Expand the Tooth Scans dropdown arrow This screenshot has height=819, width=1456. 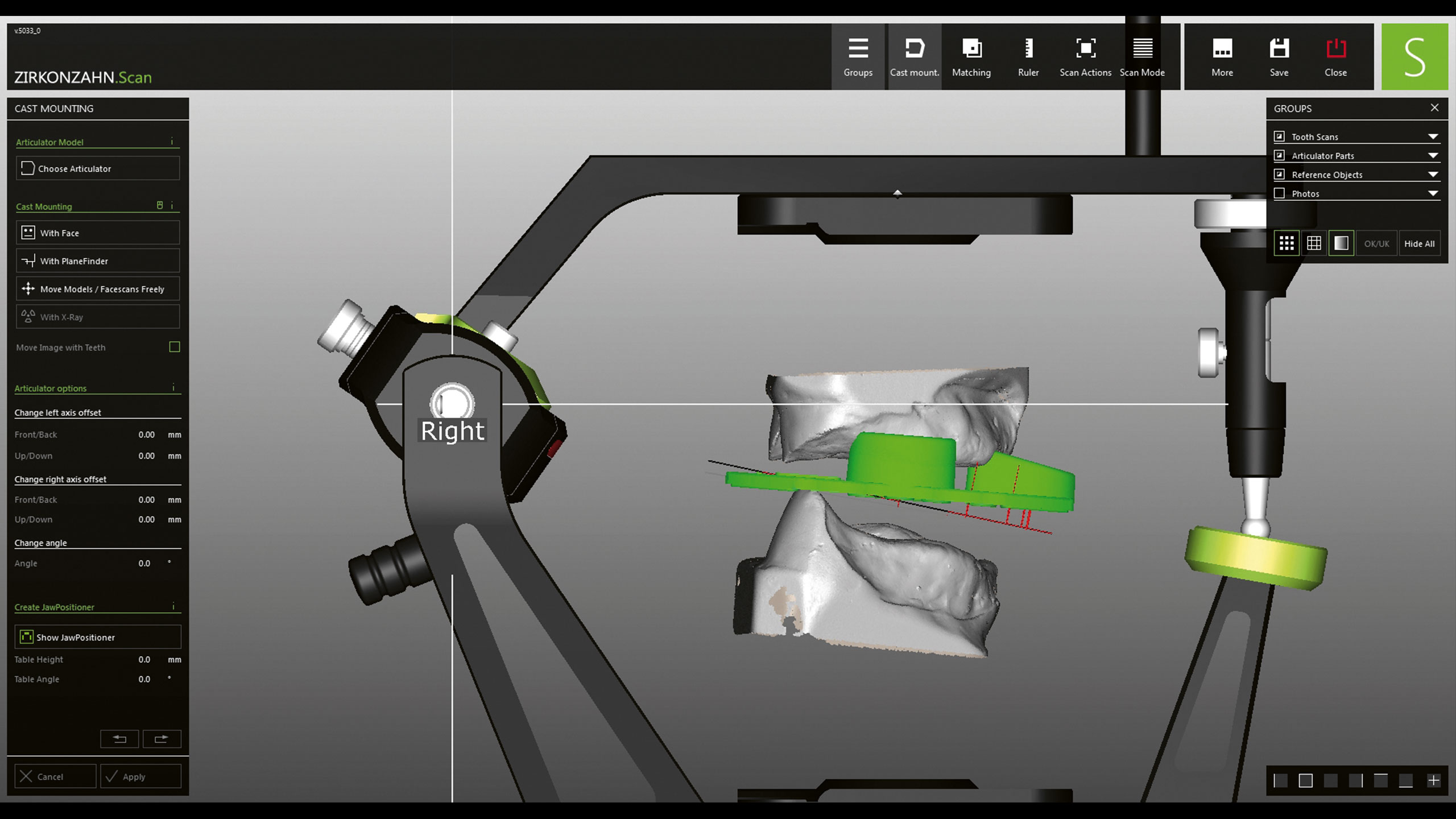click(x=1433, y=136)
